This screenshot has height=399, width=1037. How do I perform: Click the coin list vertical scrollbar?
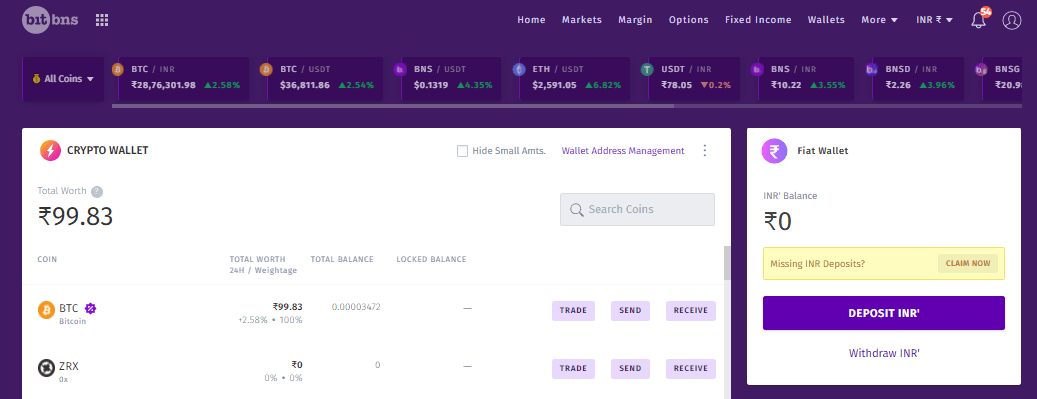point(727,263)
